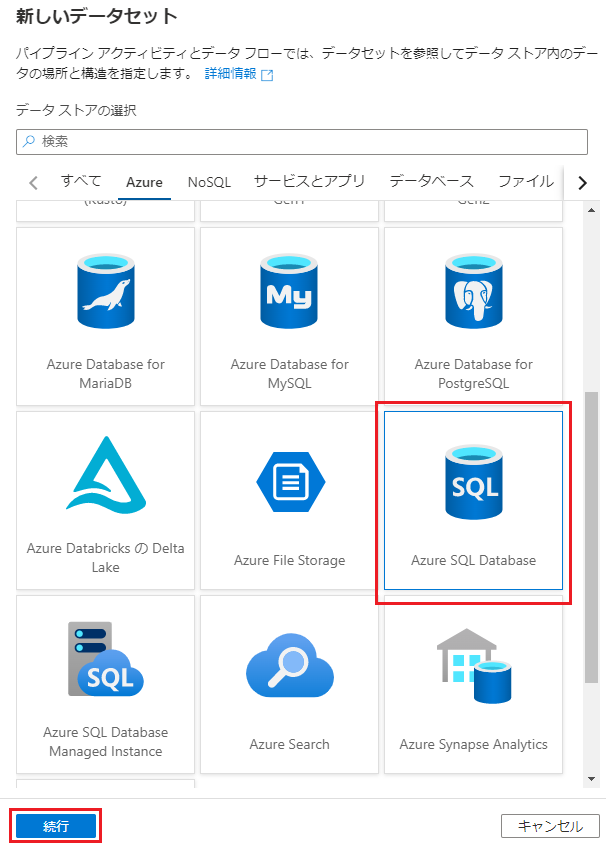Select the Azure Database for MariaDB icon
Viewport: 606px width, 849px height.
(x=106, y=291)
